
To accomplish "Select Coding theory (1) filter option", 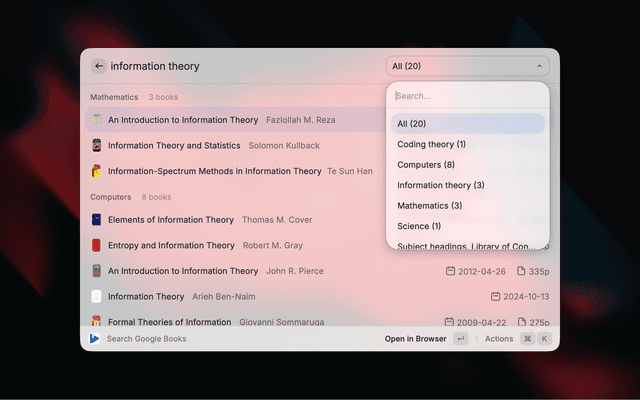I will (431, 144).
